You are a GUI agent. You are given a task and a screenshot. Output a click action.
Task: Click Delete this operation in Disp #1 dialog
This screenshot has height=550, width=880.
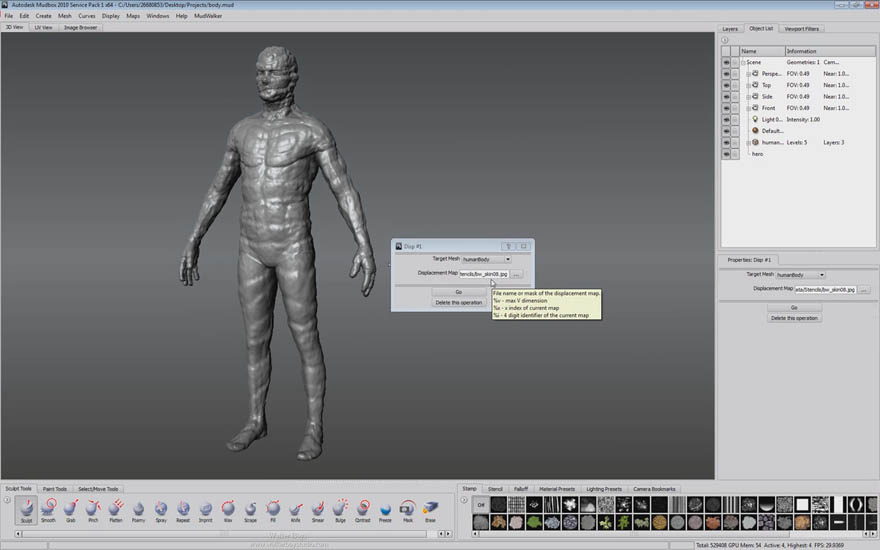tap(459, 302)
